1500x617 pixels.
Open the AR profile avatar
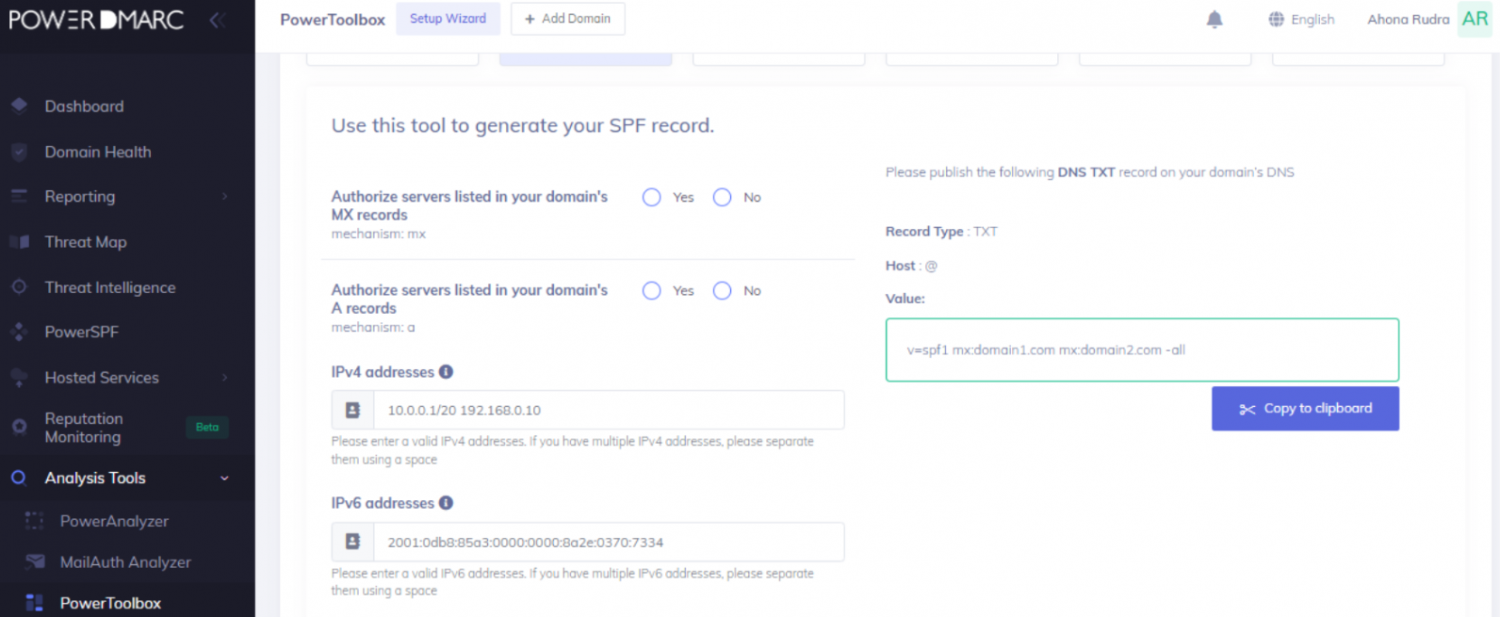(x=1475, y=19)
